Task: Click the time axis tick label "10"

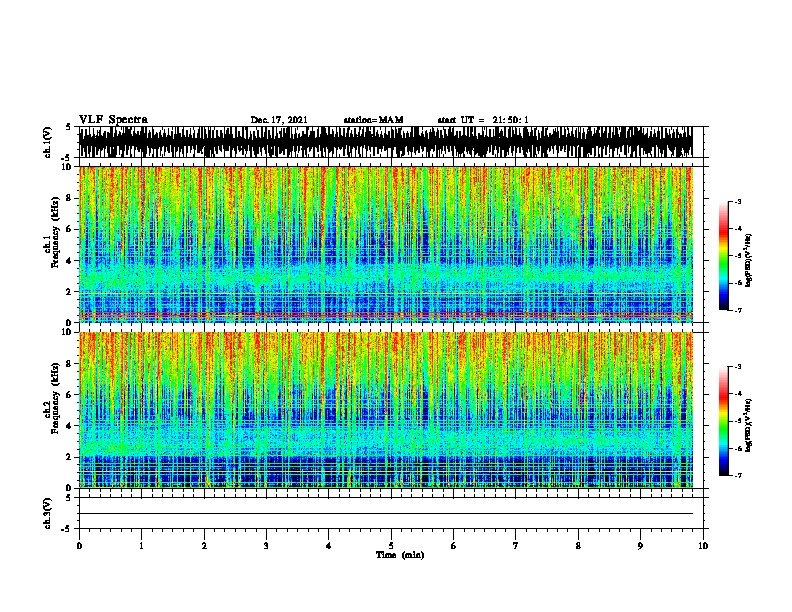Action: [703, 546]
